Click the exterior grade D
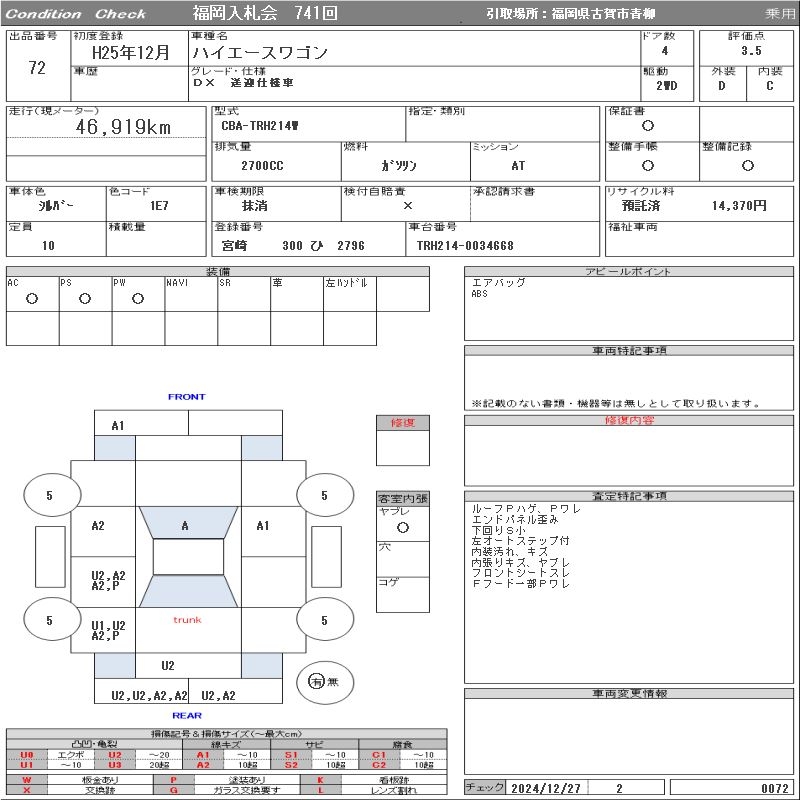 (721, 86)
